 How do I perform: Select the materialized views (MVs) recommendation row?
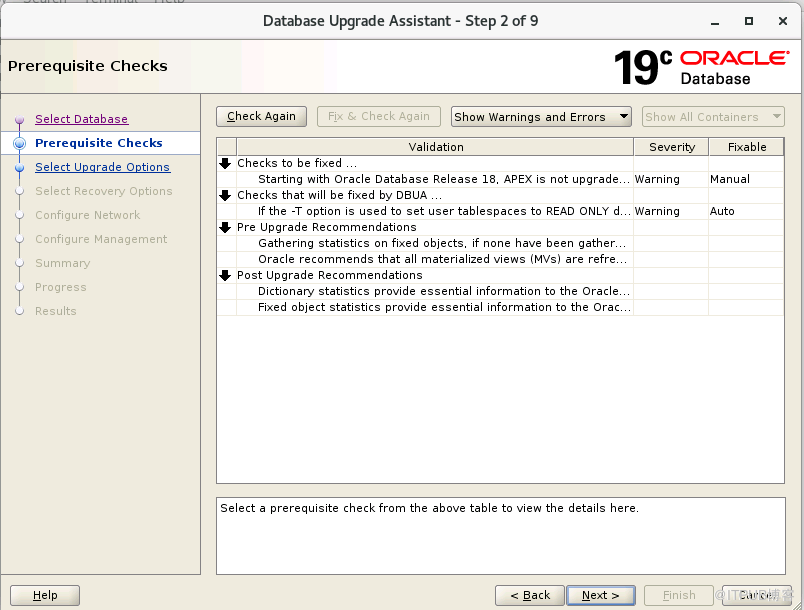[x=500, y=259]
